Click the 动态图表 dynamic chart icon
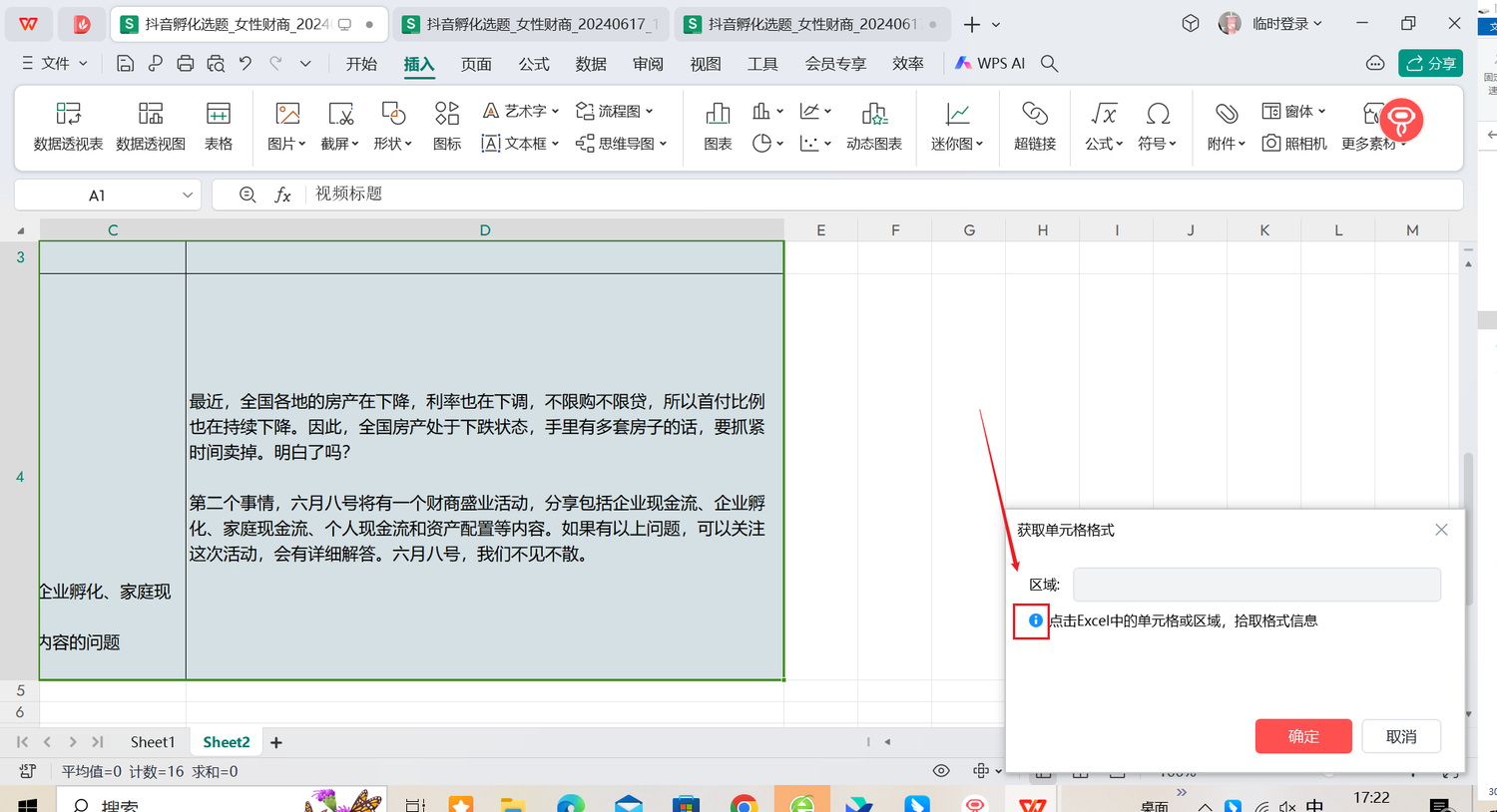This screenshot has width=1497, height=812. [873, 126]
